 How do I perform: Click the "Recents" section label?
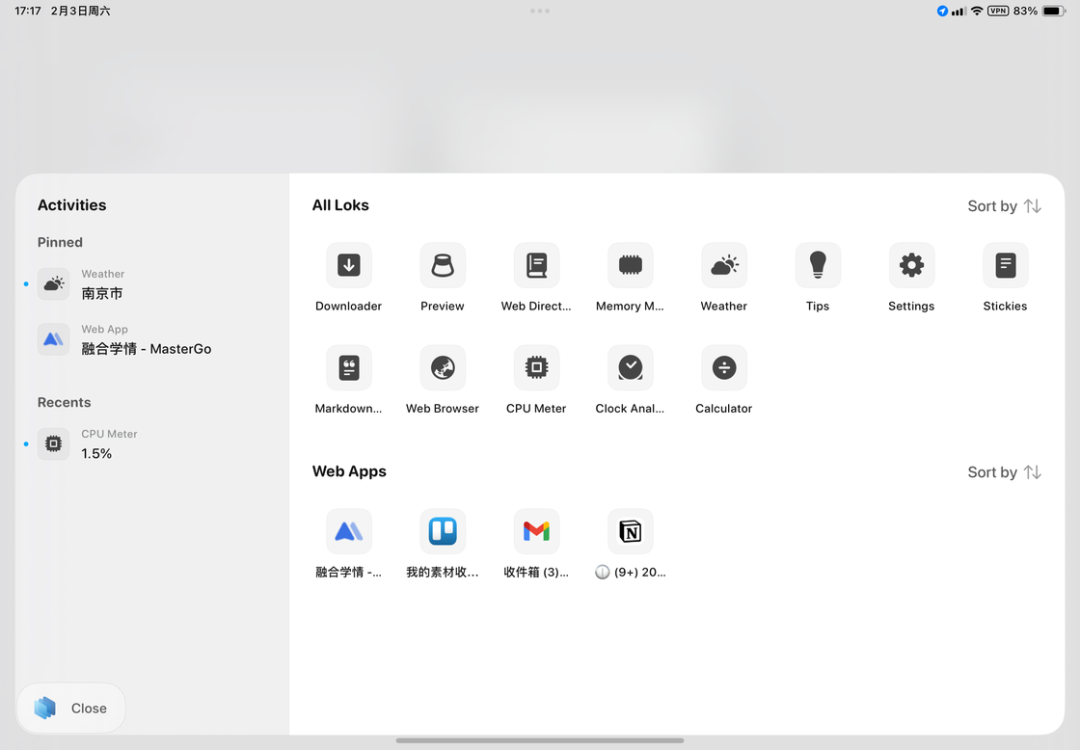click(x=64, y=402)
